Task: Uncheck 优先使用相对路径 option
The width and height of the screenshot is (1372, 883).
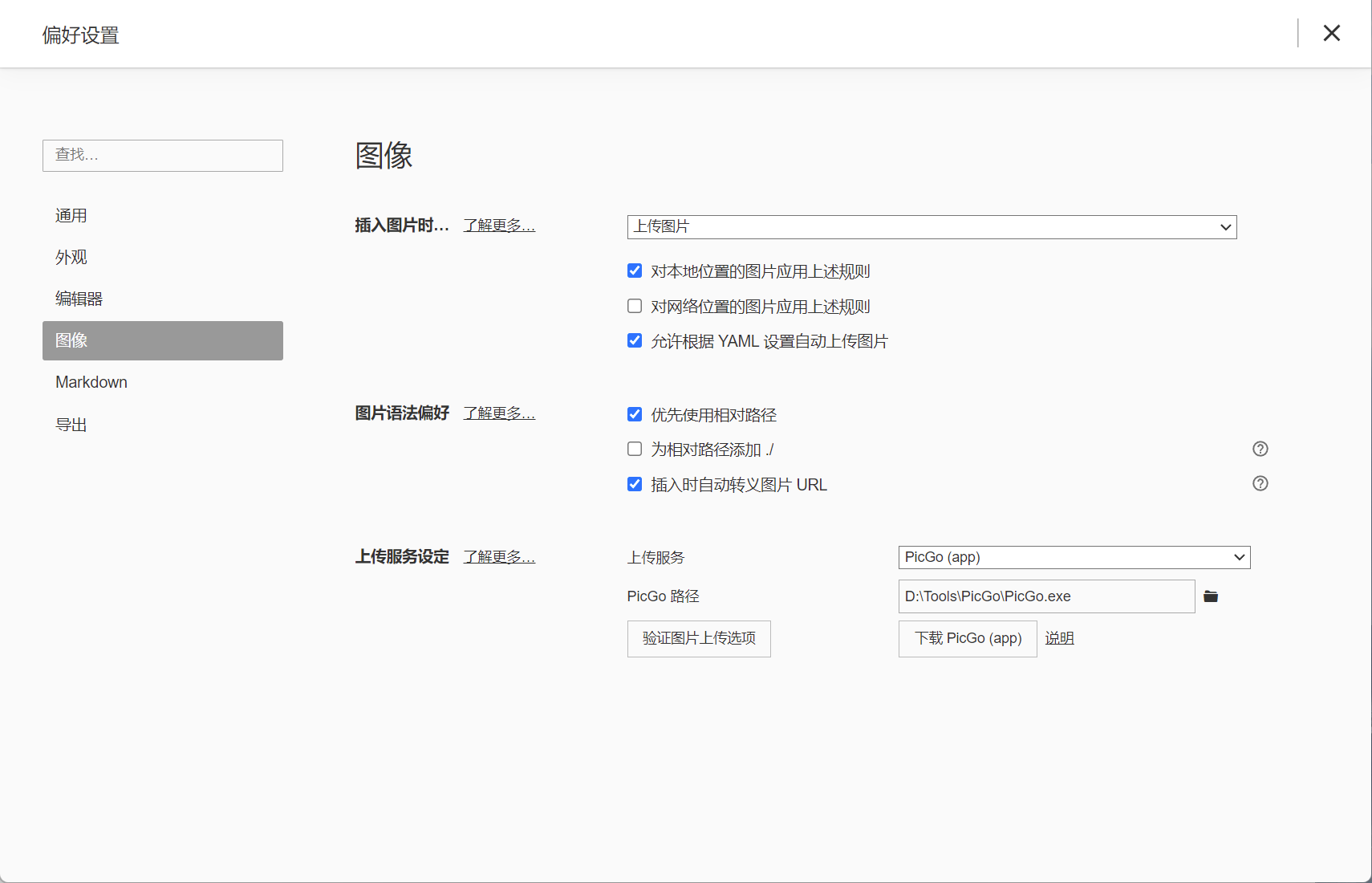Action: coord(635,414)
